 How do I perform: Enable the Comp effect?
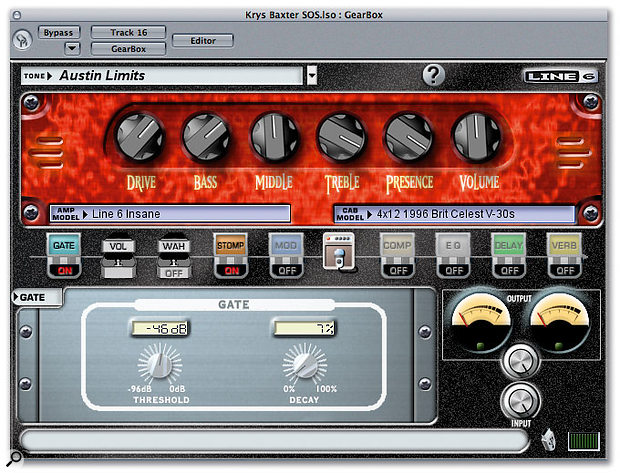pyautogui.click(x=397, y=255)
